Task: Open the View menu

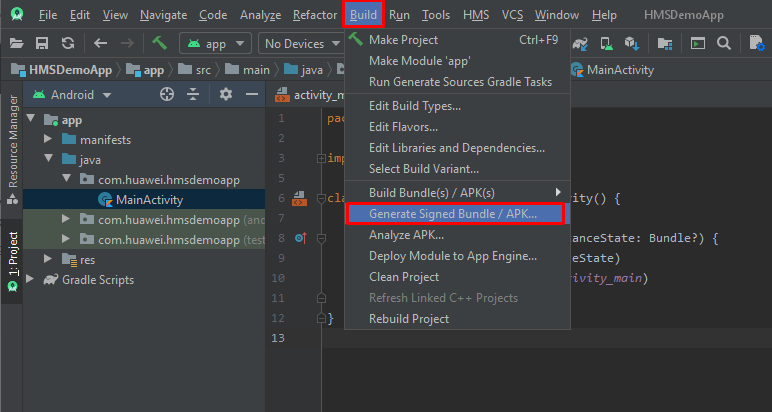Action: (115, 15)
